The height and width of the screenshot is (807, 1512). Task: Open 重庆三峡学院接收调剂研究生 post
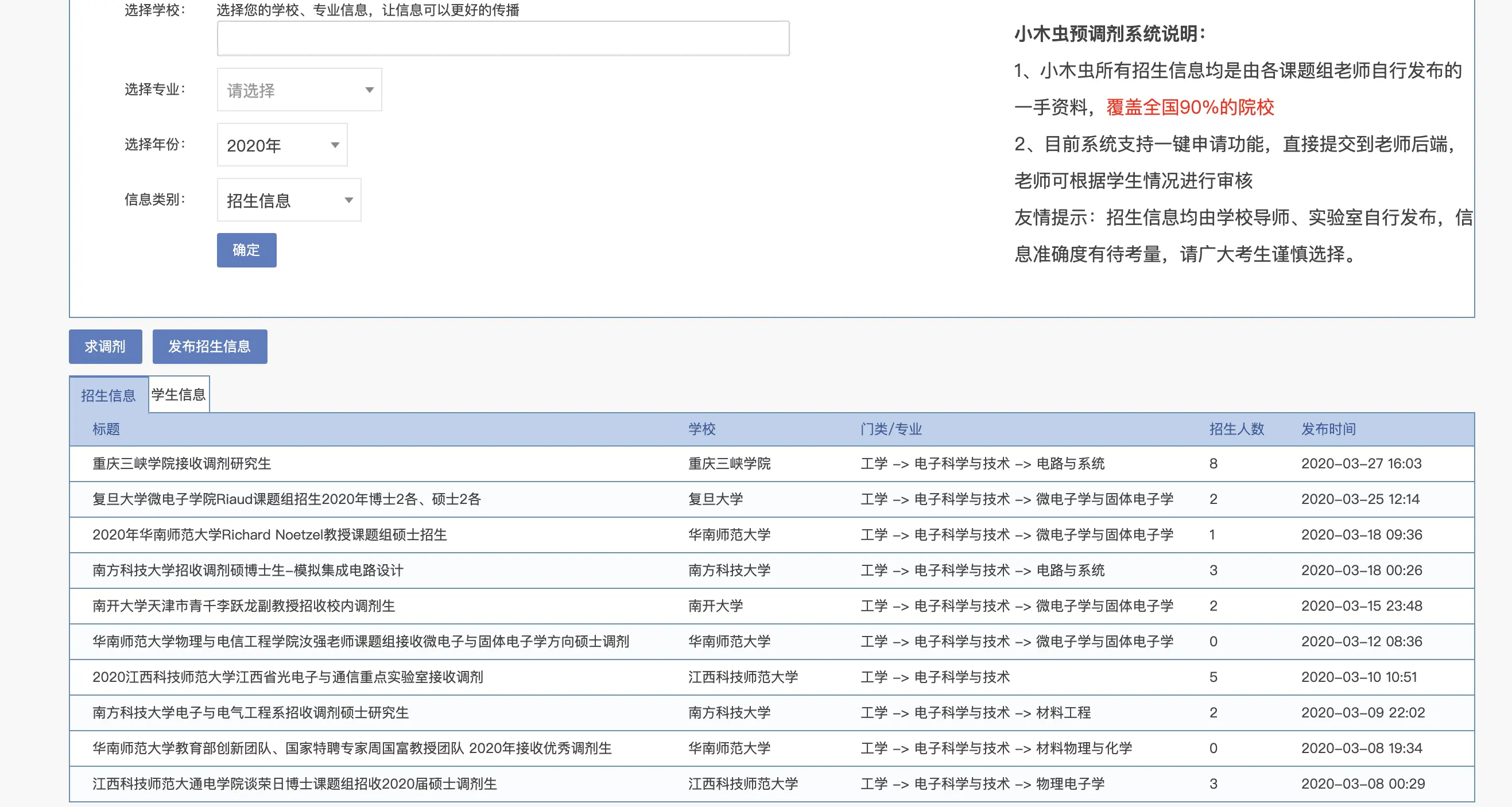click(181, 464)
